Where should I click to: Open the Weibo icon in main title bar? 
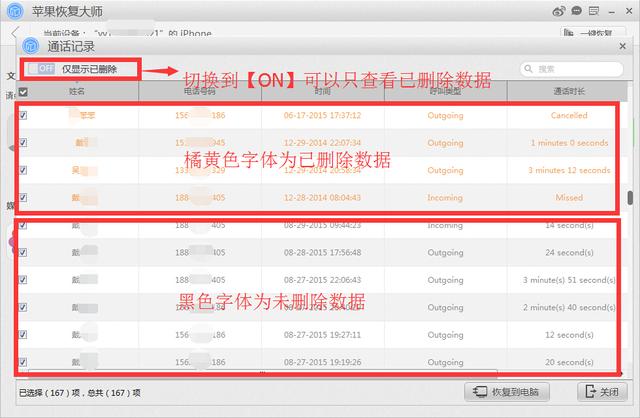click(x=559, y=11)
